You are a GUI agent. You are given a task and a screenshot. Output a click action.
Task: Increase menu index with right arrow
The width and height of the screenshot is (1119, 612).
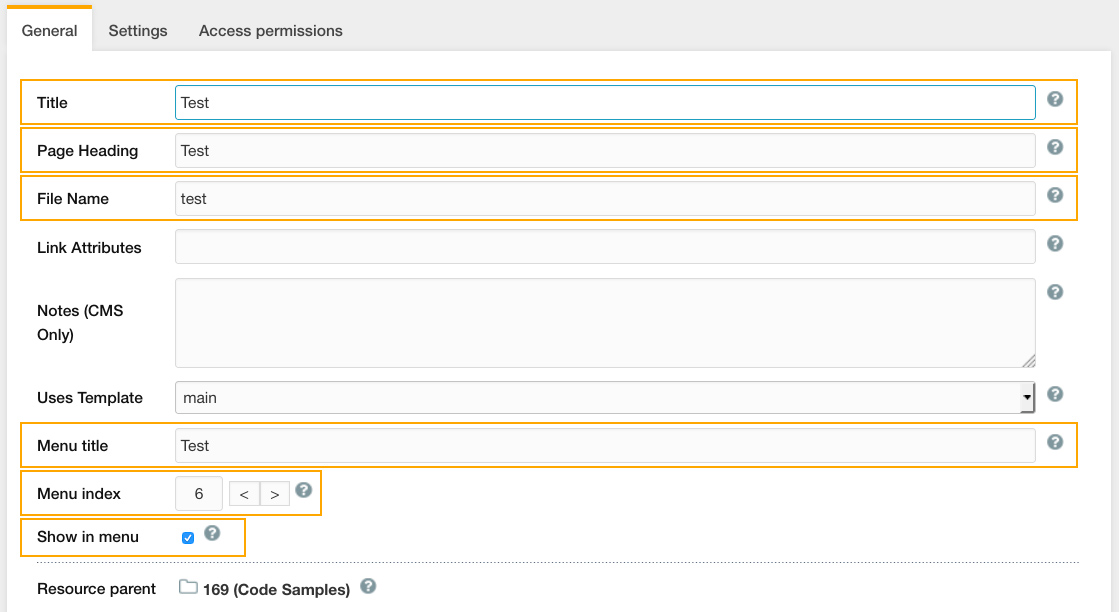[274, 494]
